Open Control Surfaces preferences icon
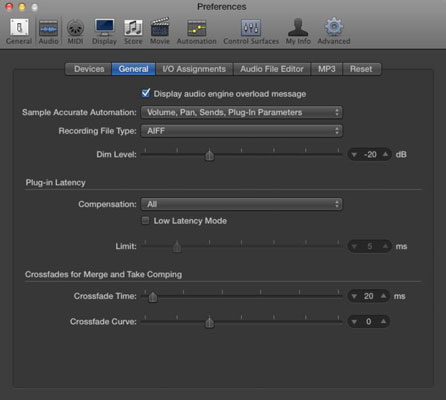This screenshot has width=446, height=400. (251, 28)
